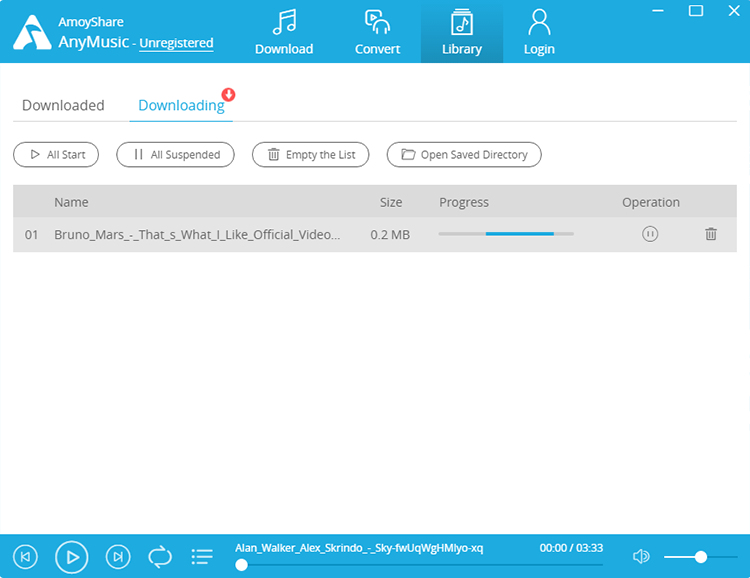
Task: Play the current track
Action: click(x=72, y=557)
